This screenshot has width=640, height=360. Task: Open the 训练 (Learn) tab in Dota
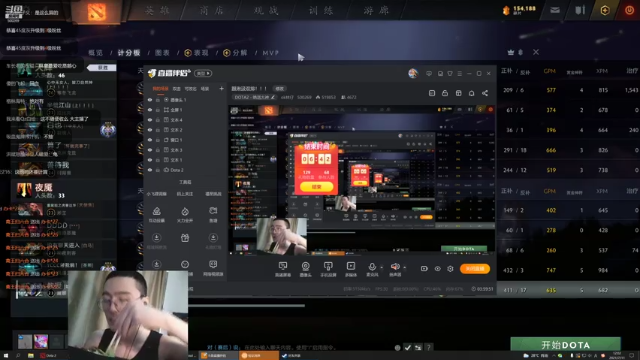pos(321,11)
